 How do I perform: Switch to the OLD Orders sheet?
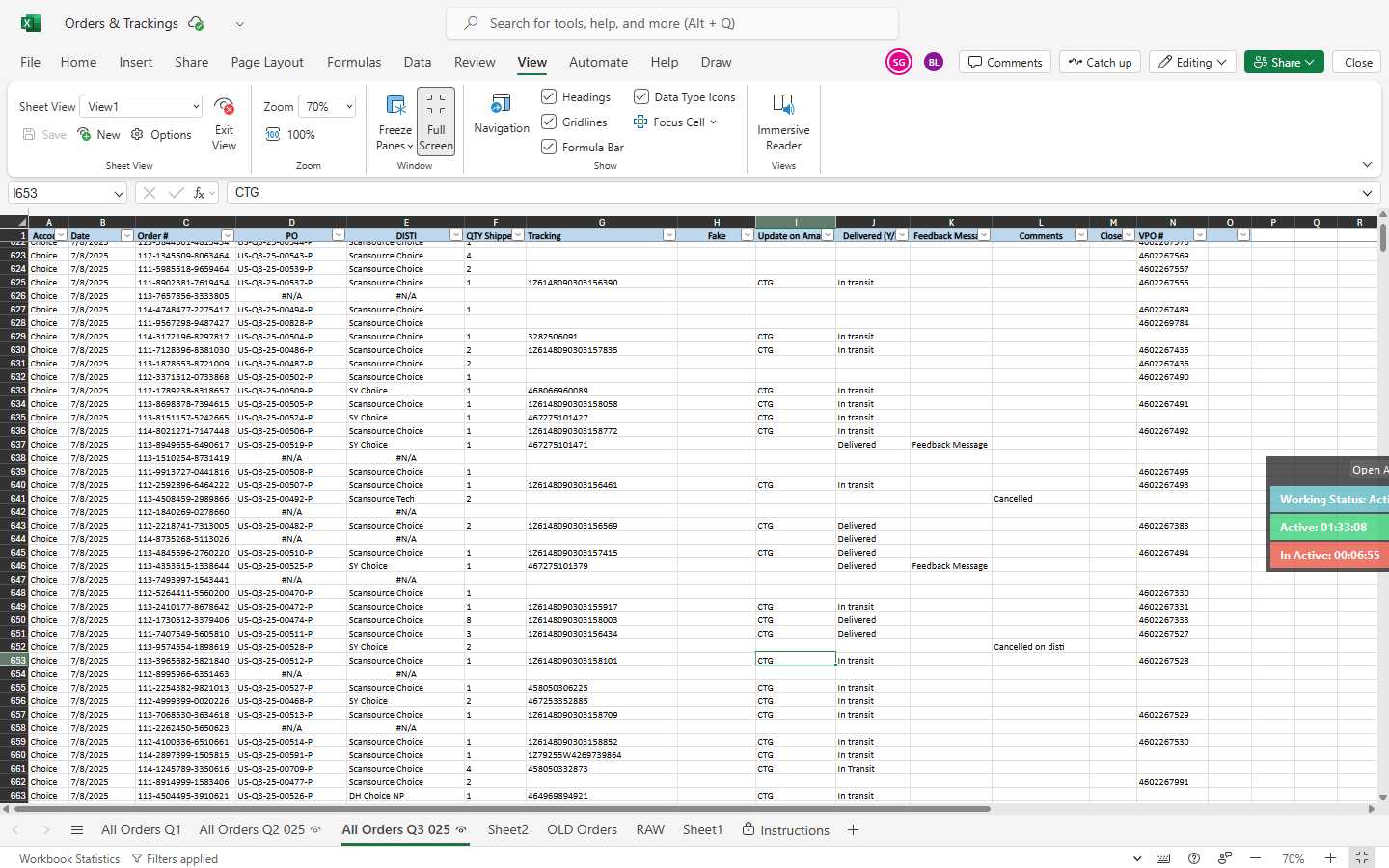(x=582, y=830)
